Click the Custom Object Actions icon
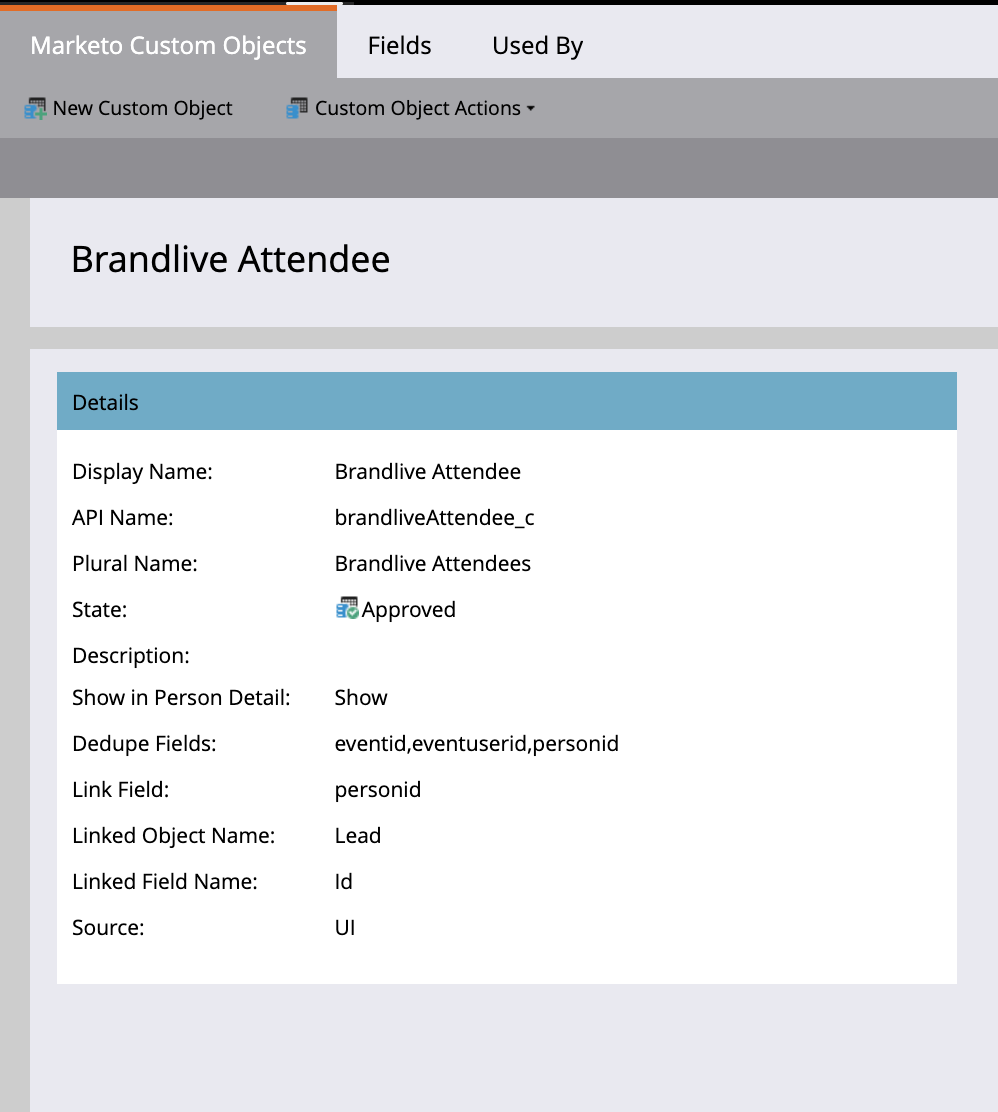This screenshot has width=998, height=1112. [297, 108]
